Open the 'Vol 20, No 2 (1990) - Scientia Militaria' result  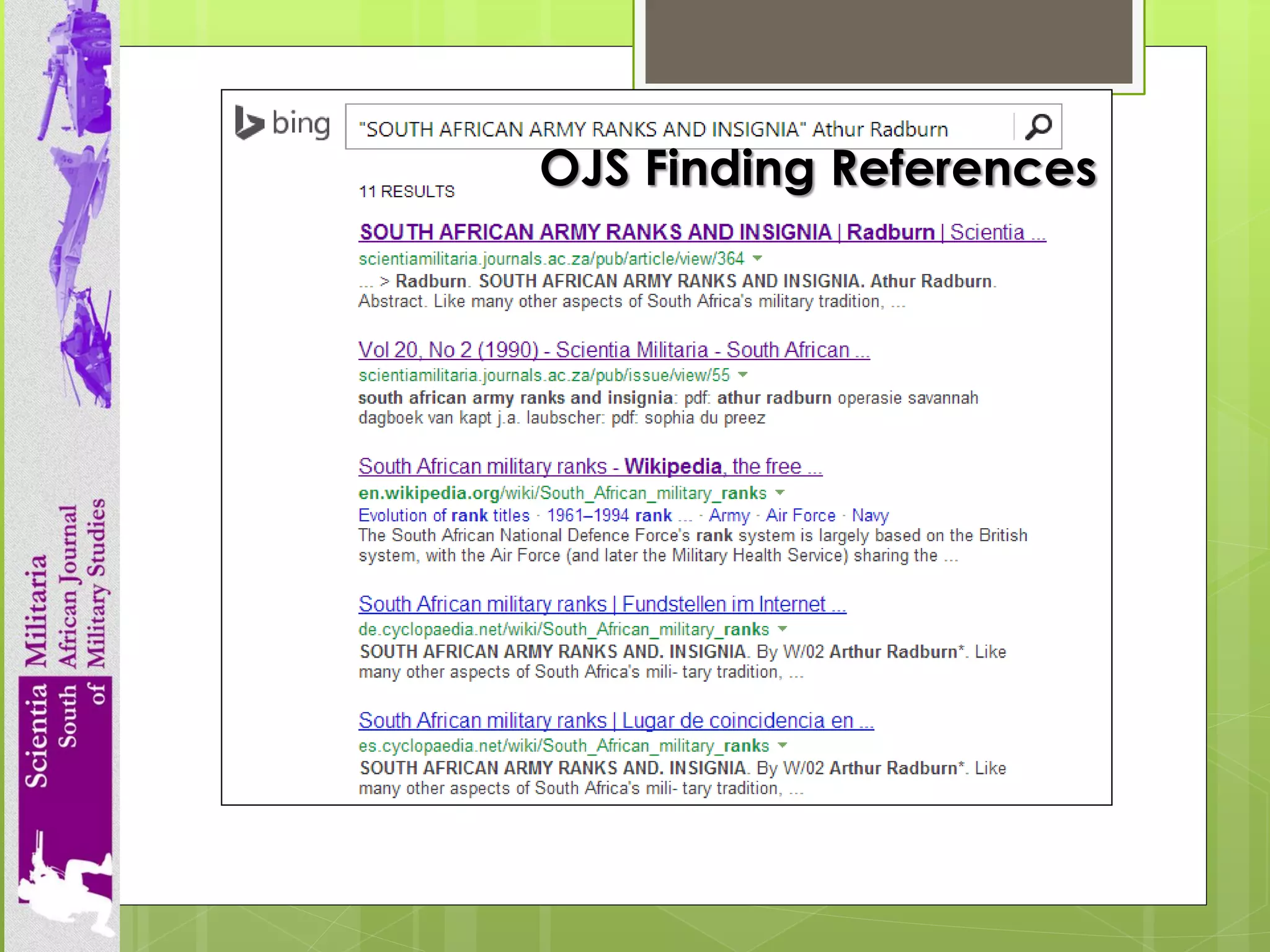pyautogui.click(x=614, y=350)
